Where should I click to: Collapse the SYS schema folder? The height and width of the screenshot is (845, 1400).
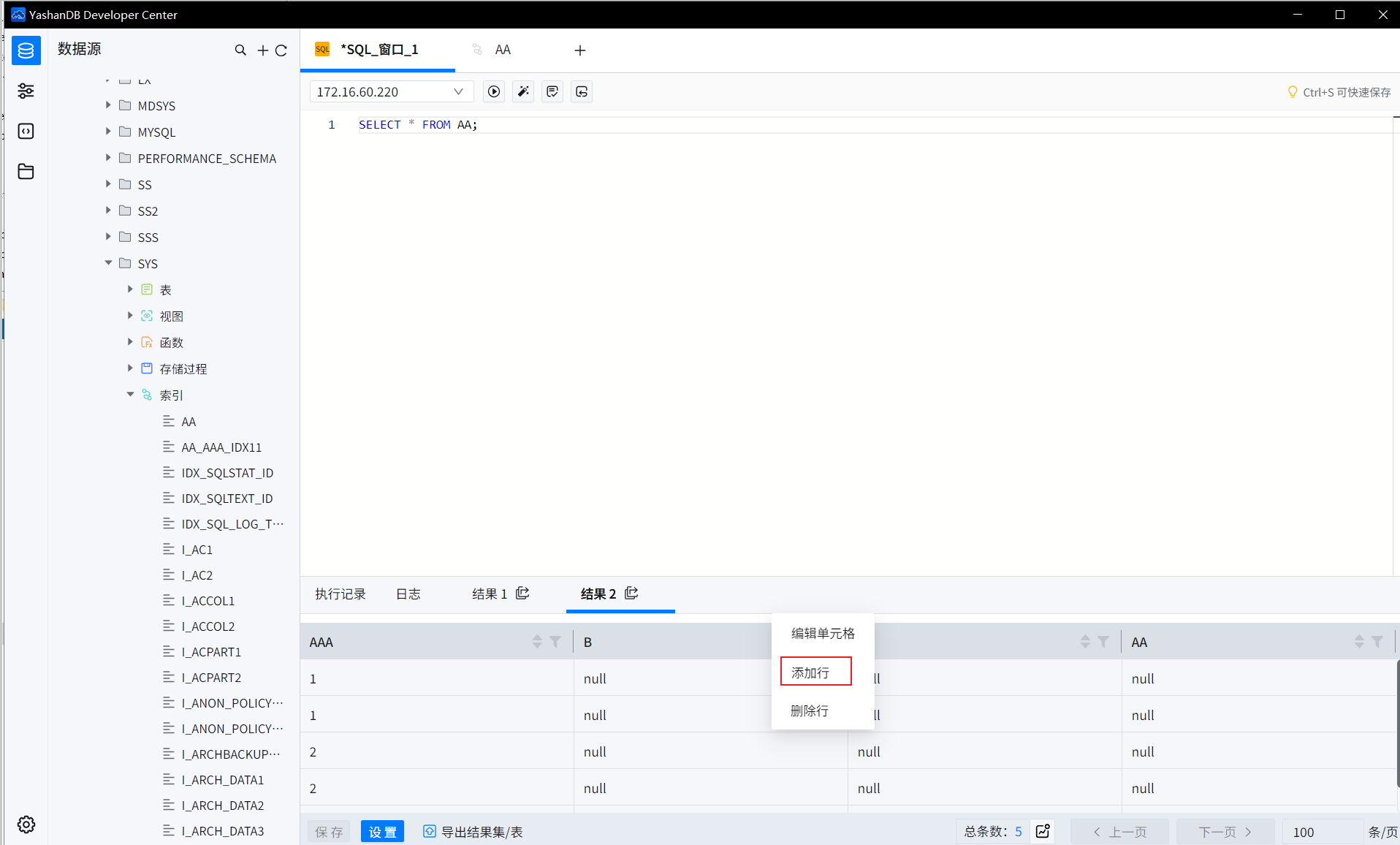pyautogui.click(x=108, y=263)
